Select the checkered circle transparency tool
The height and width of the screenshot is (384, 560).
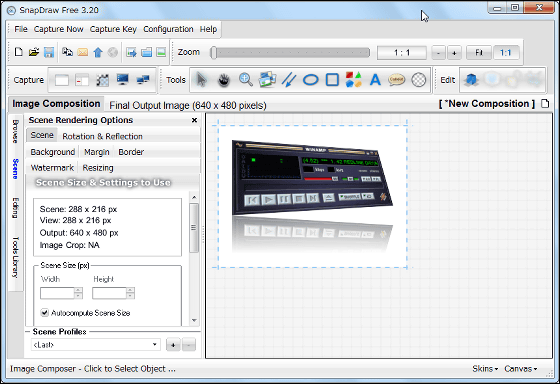pos(419,80)
